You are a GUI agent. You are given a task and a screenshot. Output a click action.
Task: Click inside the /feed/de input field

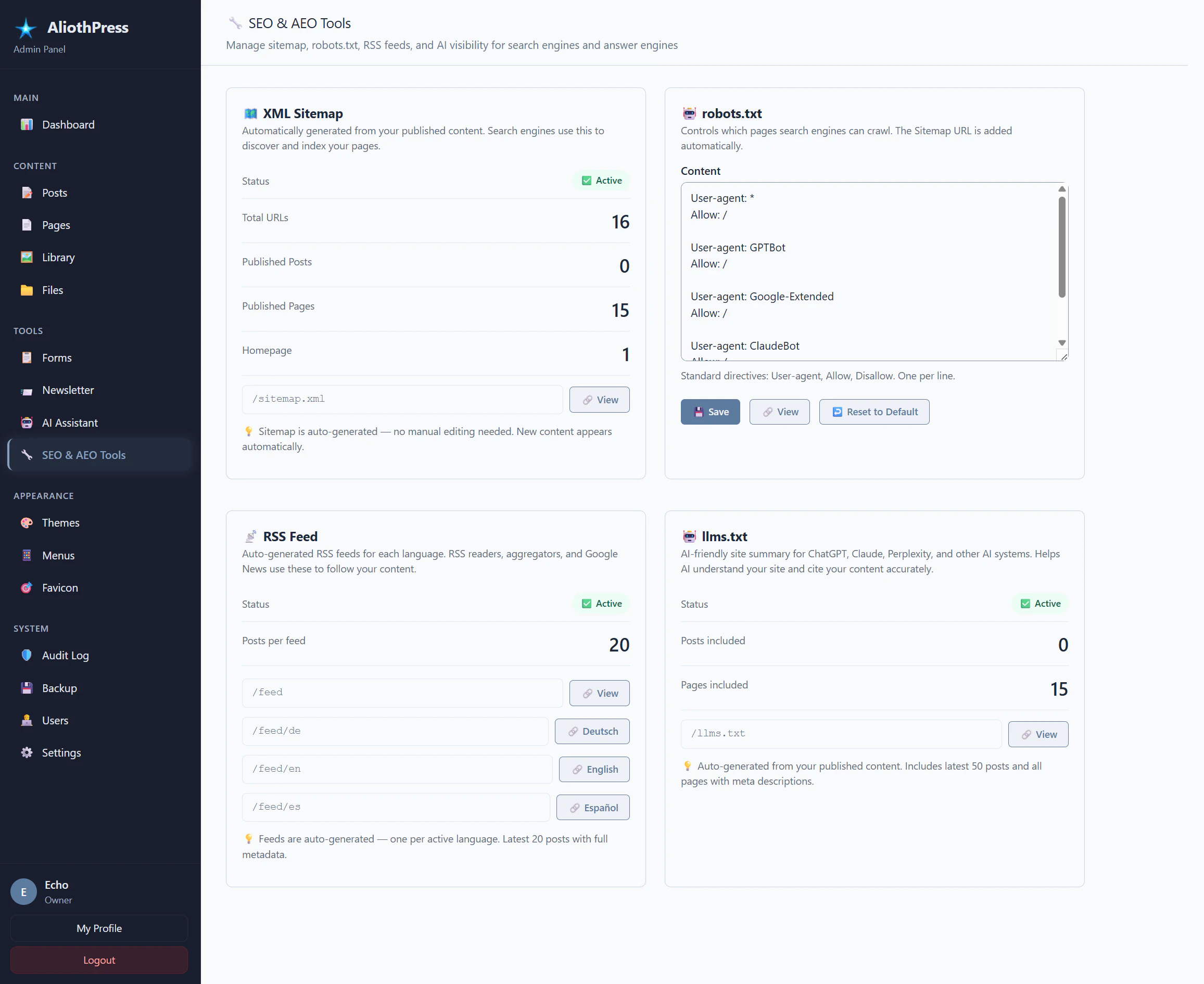click(395, 731)
